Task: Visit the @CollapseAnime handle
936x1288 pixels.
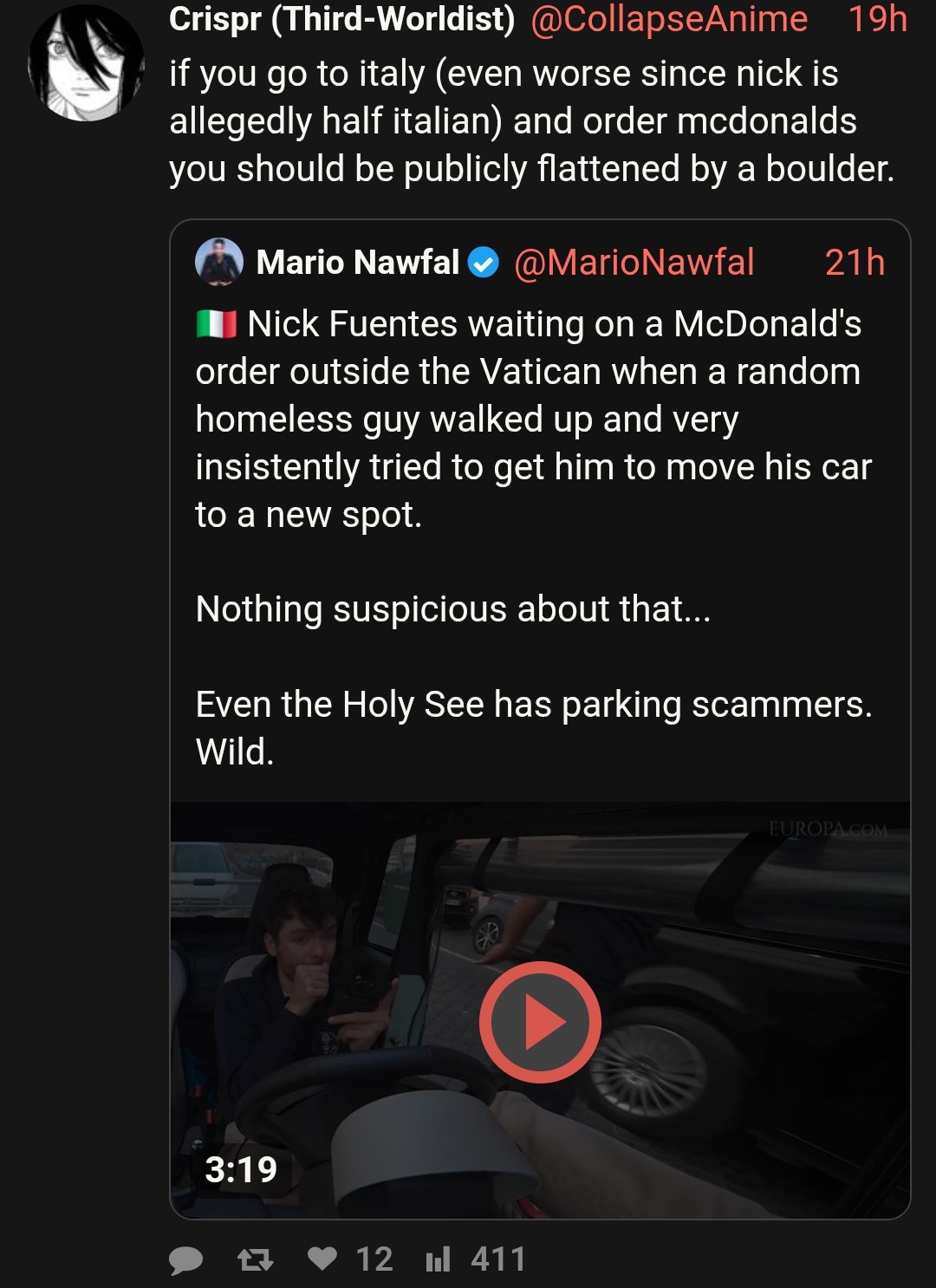Action: (668, 19)
